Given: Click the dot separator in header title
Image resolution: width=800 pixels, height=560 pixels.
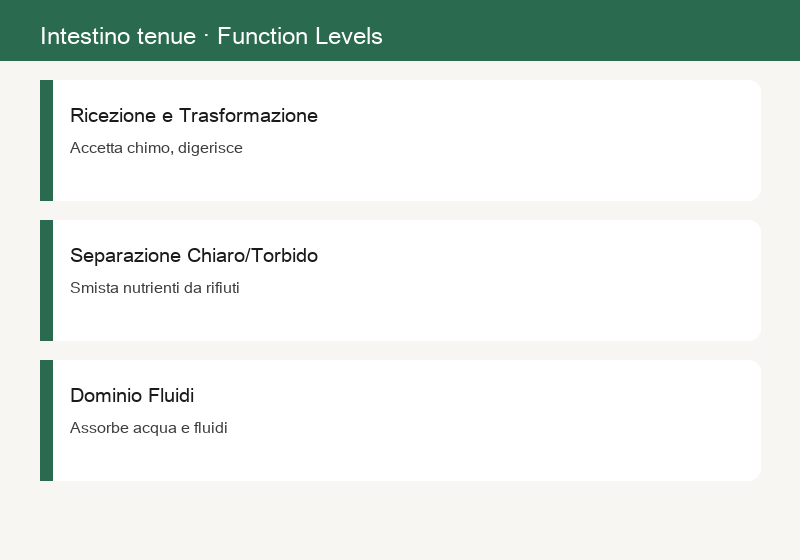Looking at the screenshot, I should click(207, 36).
